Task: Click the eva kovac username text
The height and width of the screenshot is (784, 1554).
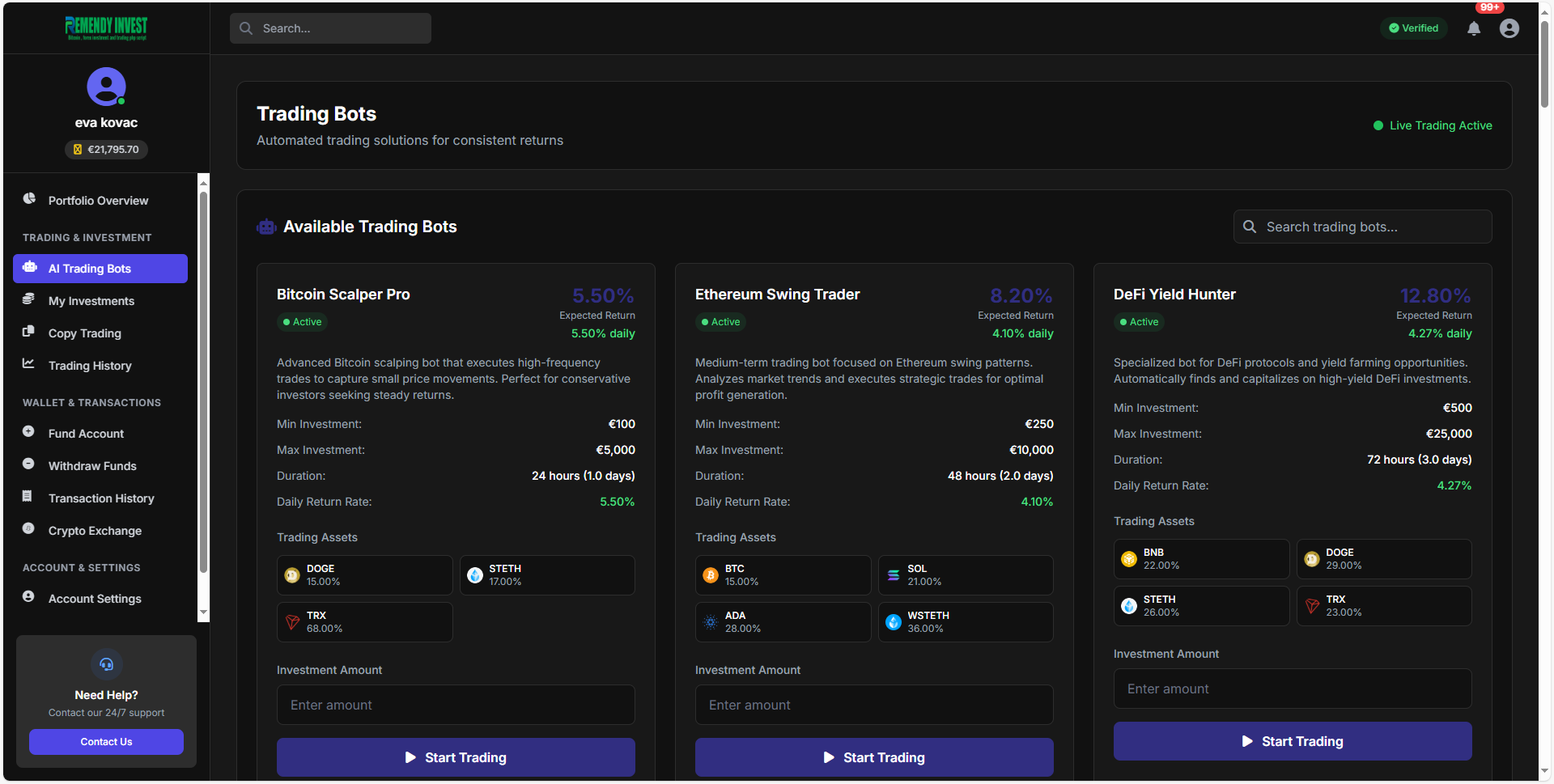Action: tap(106, 123)
